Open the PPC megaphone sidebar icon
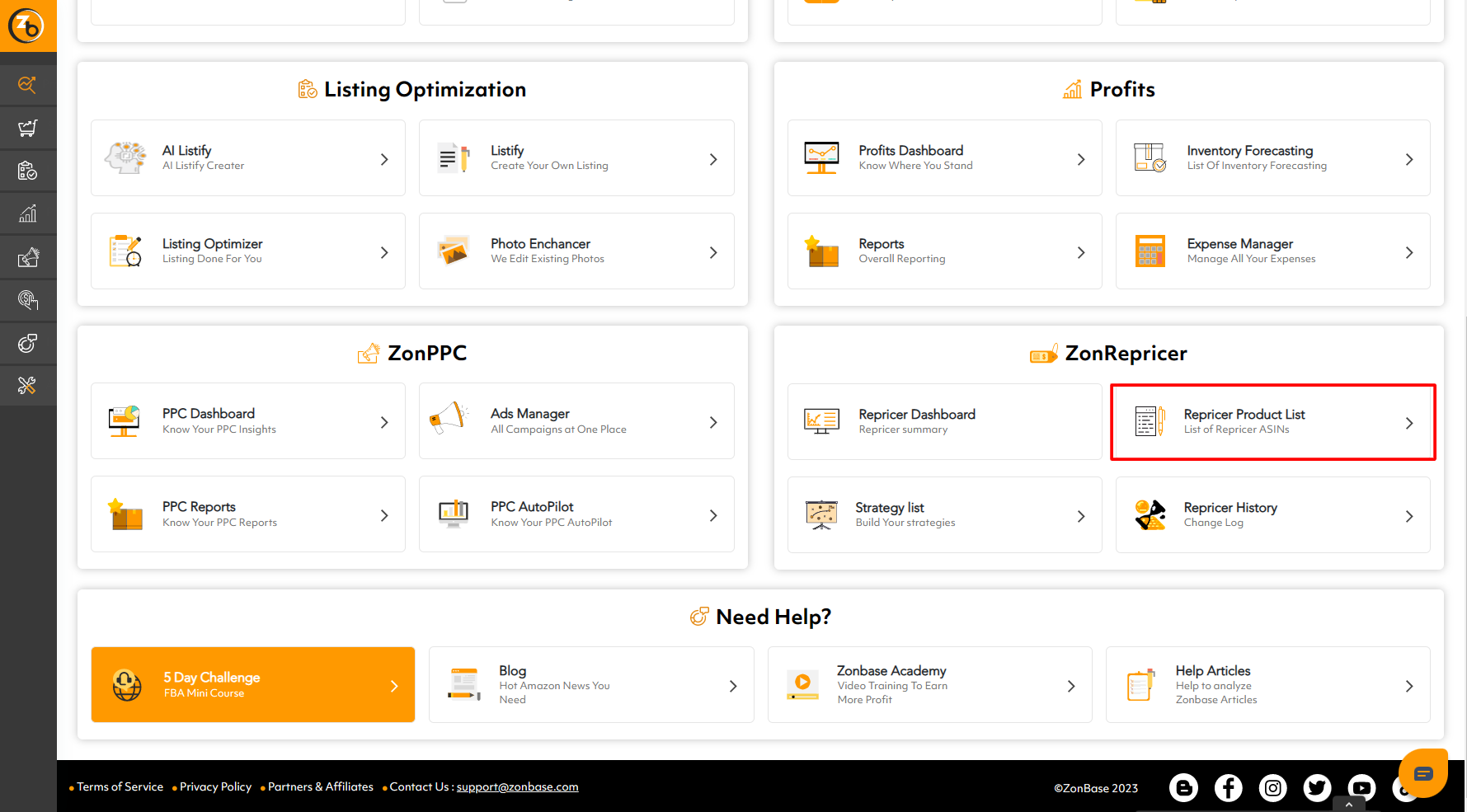 (28, 257)
